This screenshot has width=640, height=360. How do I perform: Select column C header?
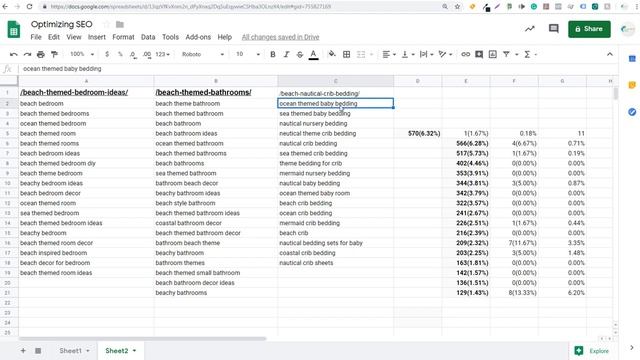(336, 81)
